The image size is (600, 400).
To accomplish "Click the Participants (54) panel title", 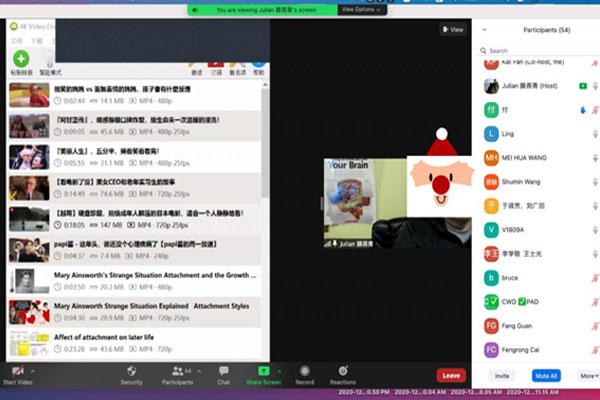I will click(547, 30).
